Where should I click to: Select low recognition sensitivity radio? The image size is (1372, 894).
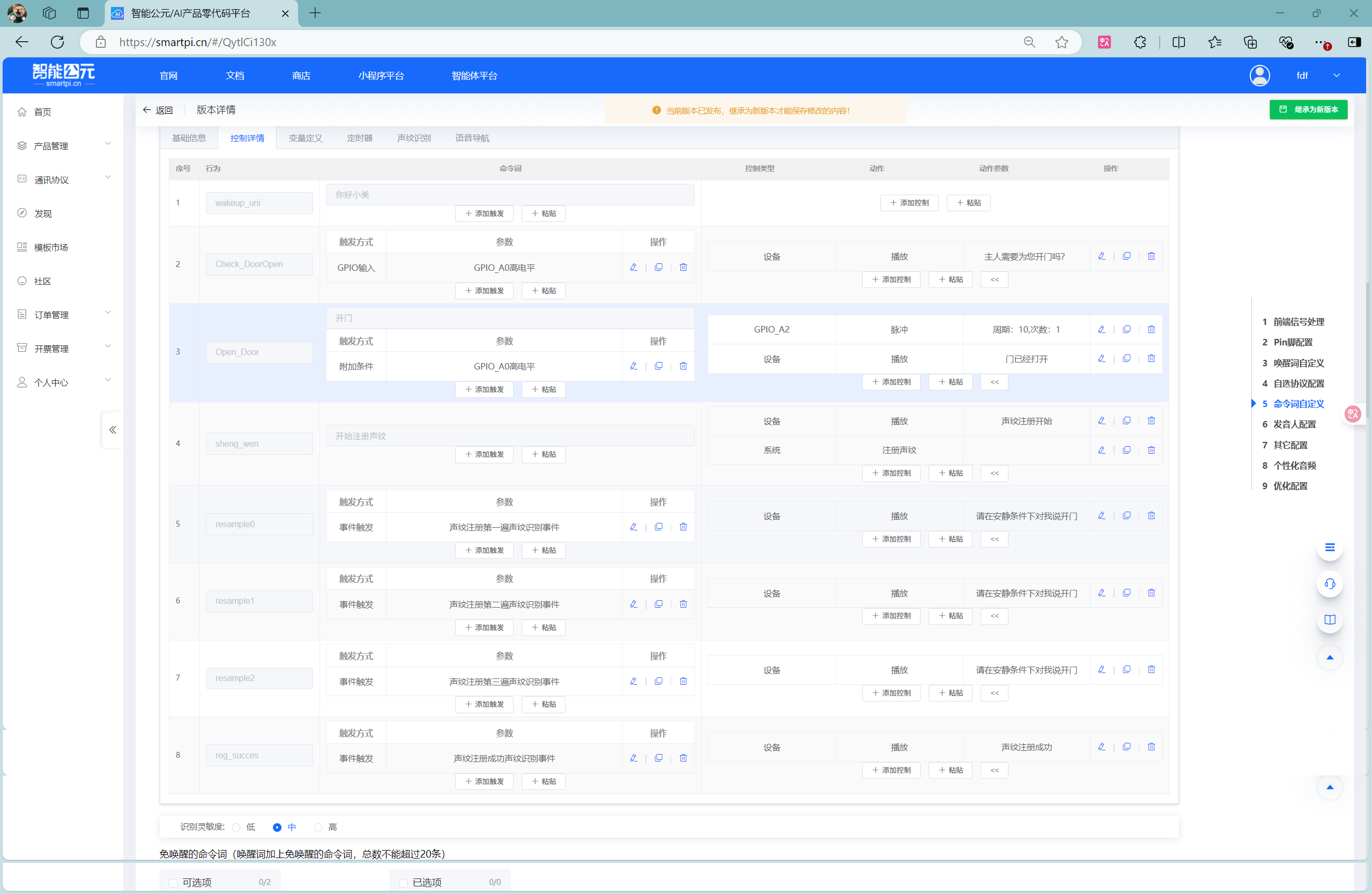(236, 827)
